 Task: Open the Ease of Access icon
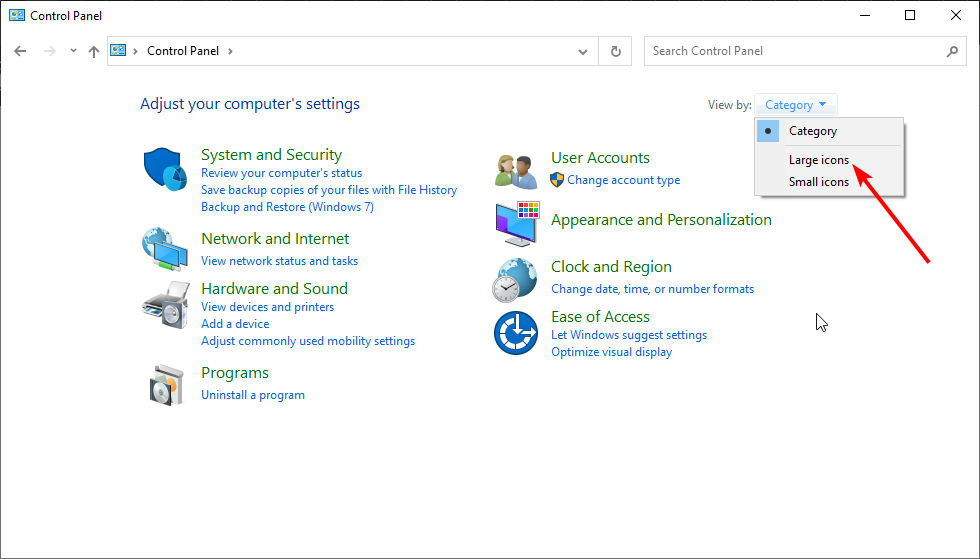(517, 333)
